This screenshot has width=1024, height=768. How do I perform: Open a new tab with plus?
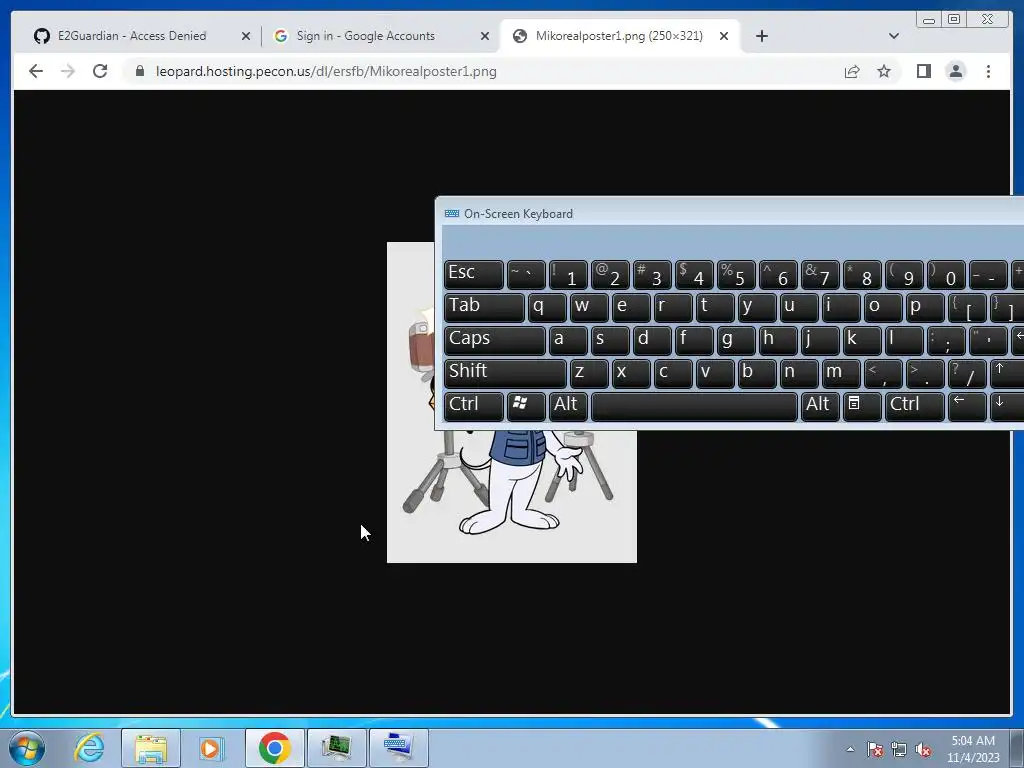pos(761,36)
